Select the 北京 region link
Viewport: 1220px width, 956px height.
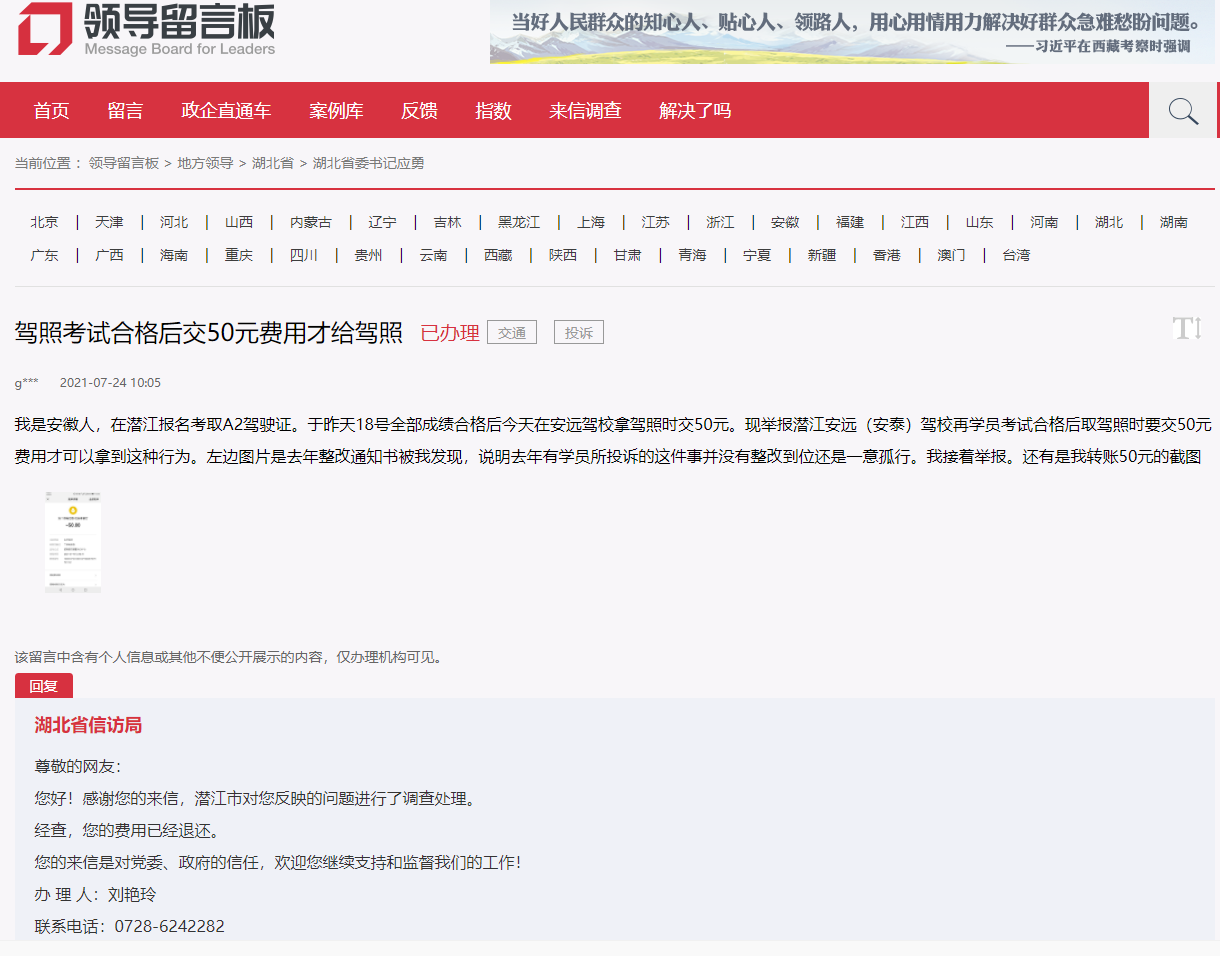(x=44, y=222)
